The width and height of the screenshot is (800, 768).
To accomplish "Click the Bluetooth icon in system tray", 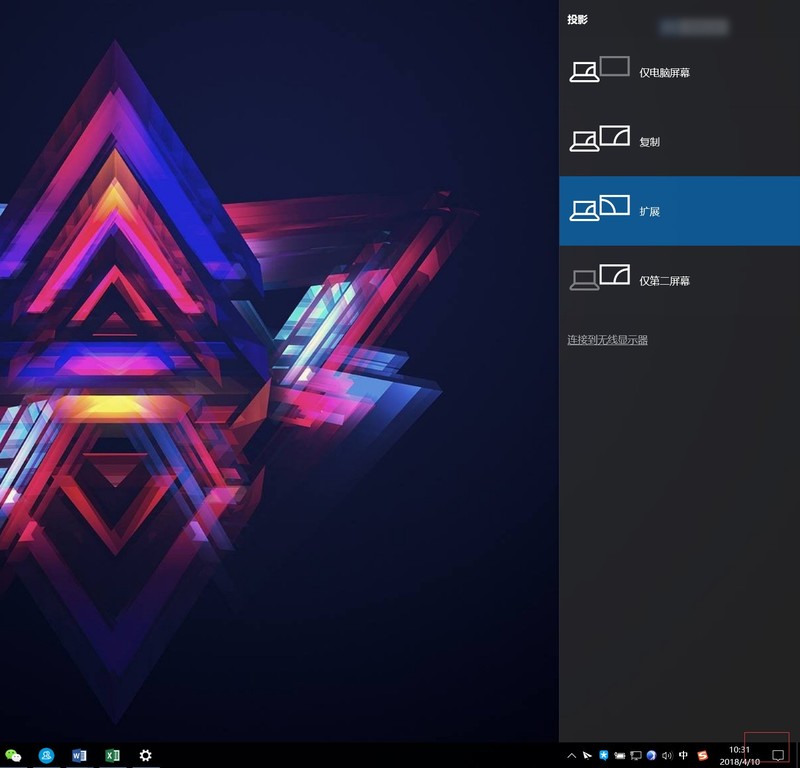I will click(603, 755).
